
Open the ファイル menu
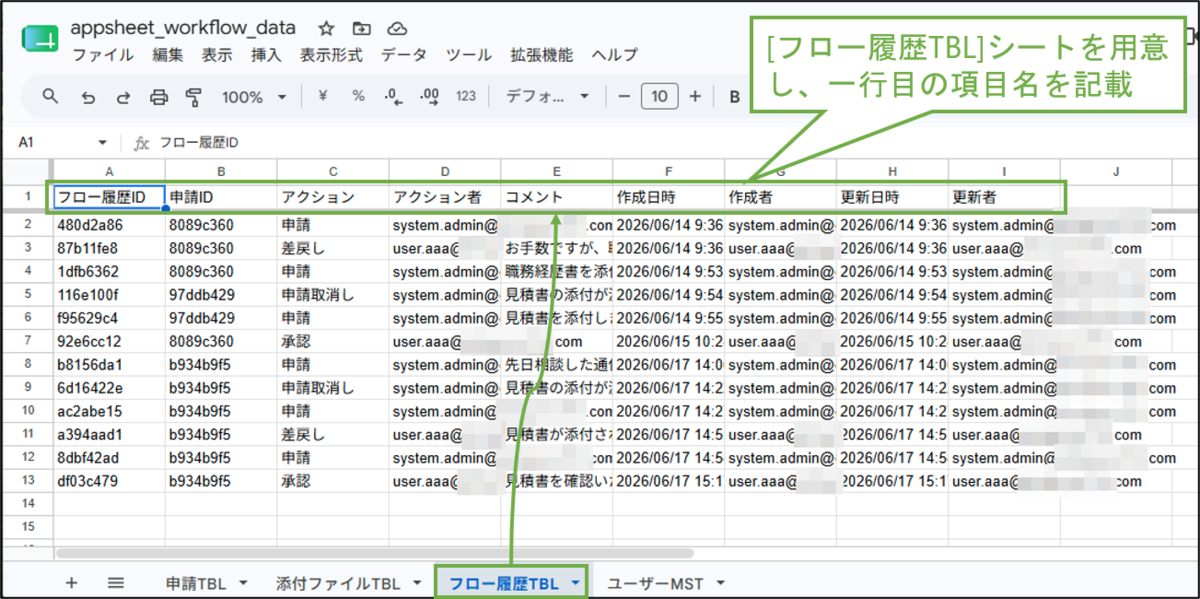(x=103, y=55)
